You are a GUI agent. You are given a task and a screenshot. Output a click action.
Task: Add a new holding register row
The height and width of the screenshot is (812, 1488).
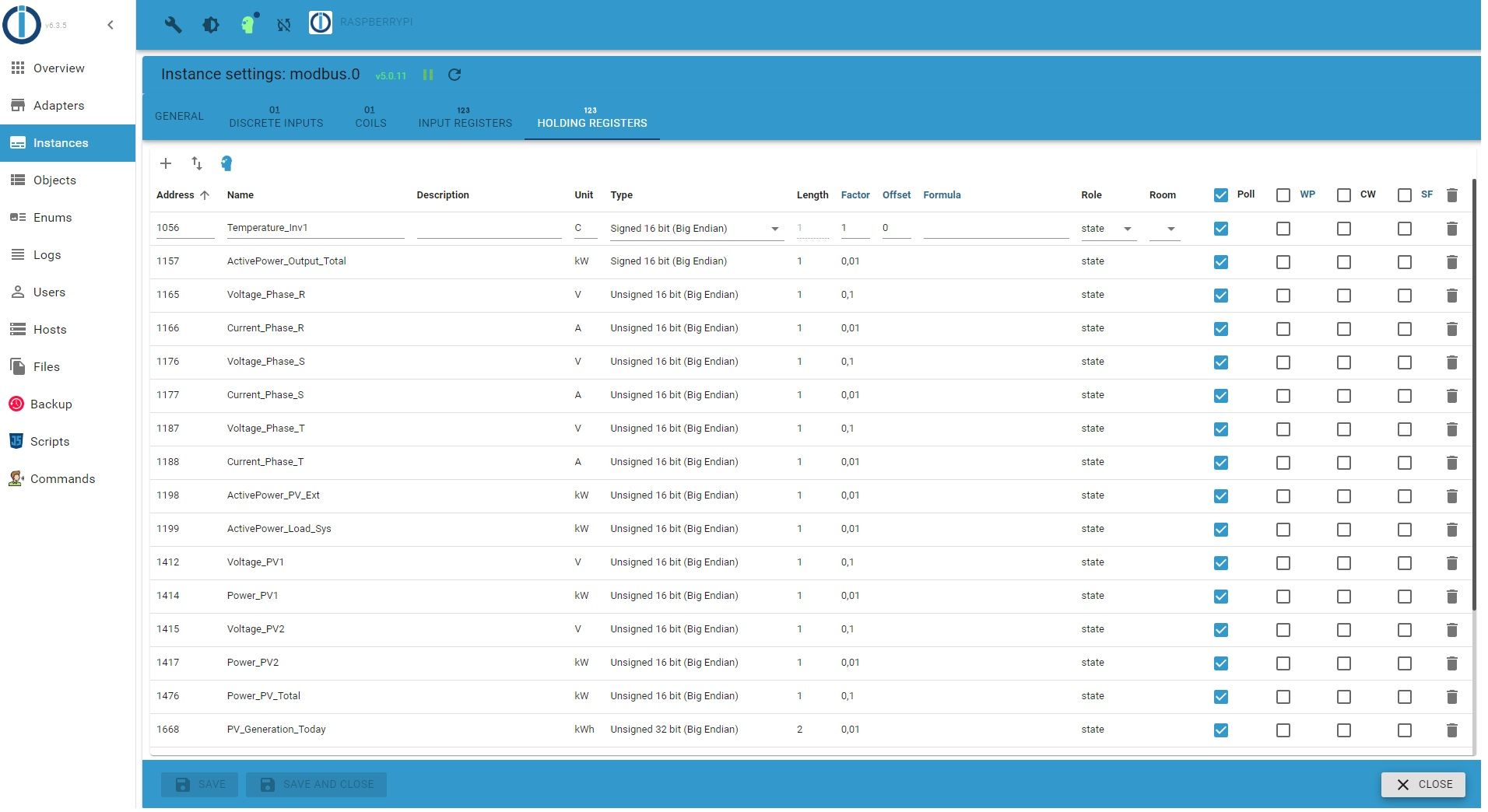point(166,163)
